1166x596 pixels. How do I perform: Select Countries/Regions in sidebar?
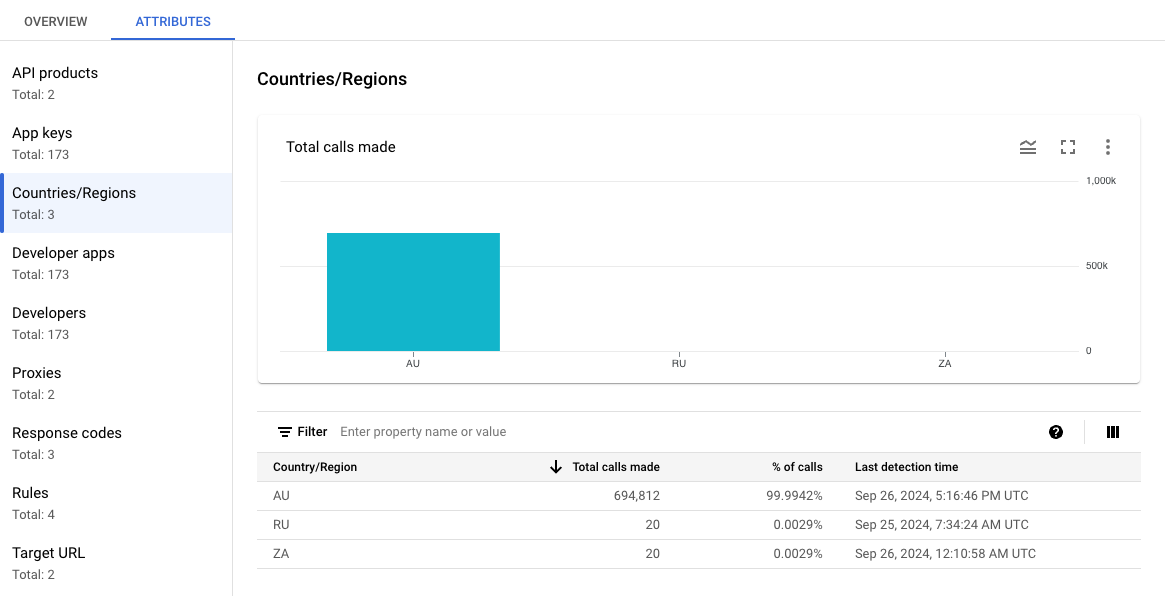[x=116, y=203]
